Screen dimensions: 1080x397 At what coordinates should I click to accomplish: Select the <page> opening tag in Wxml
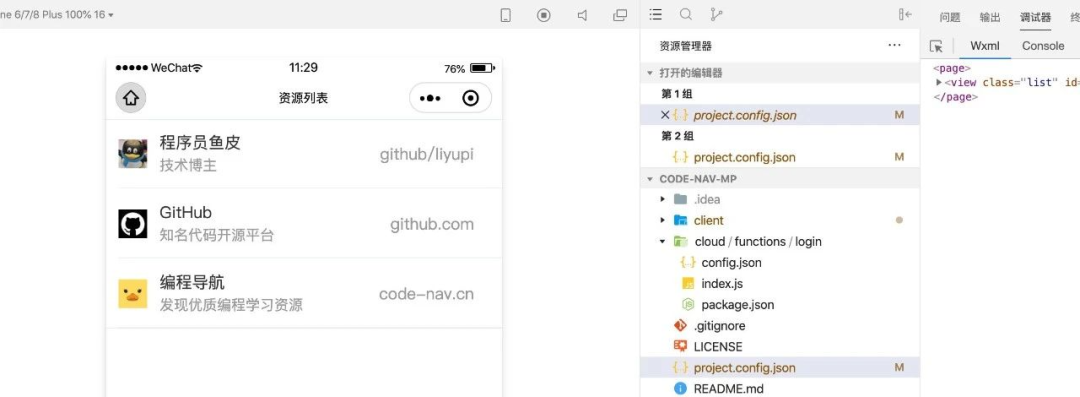(952, 68)
